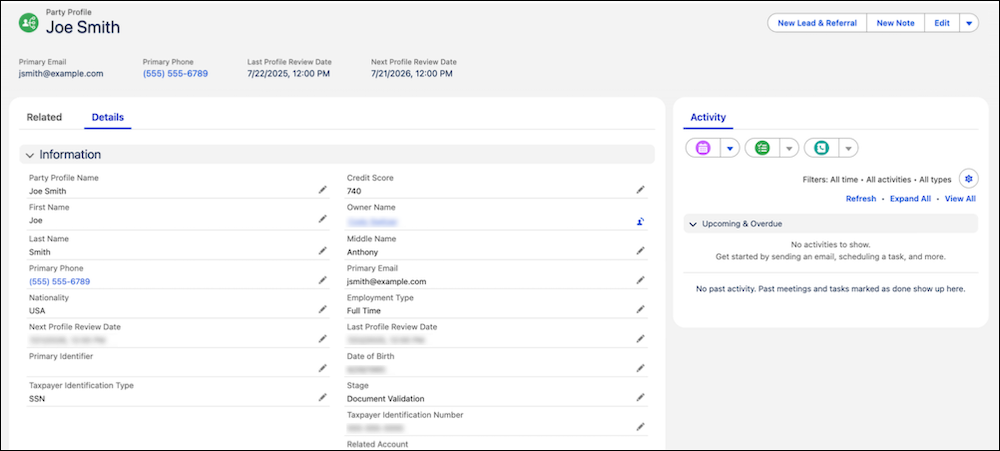Open activity filter settings gear
Screen dimensions: 1000x451
pyautogui.click(x=967, y=179)
